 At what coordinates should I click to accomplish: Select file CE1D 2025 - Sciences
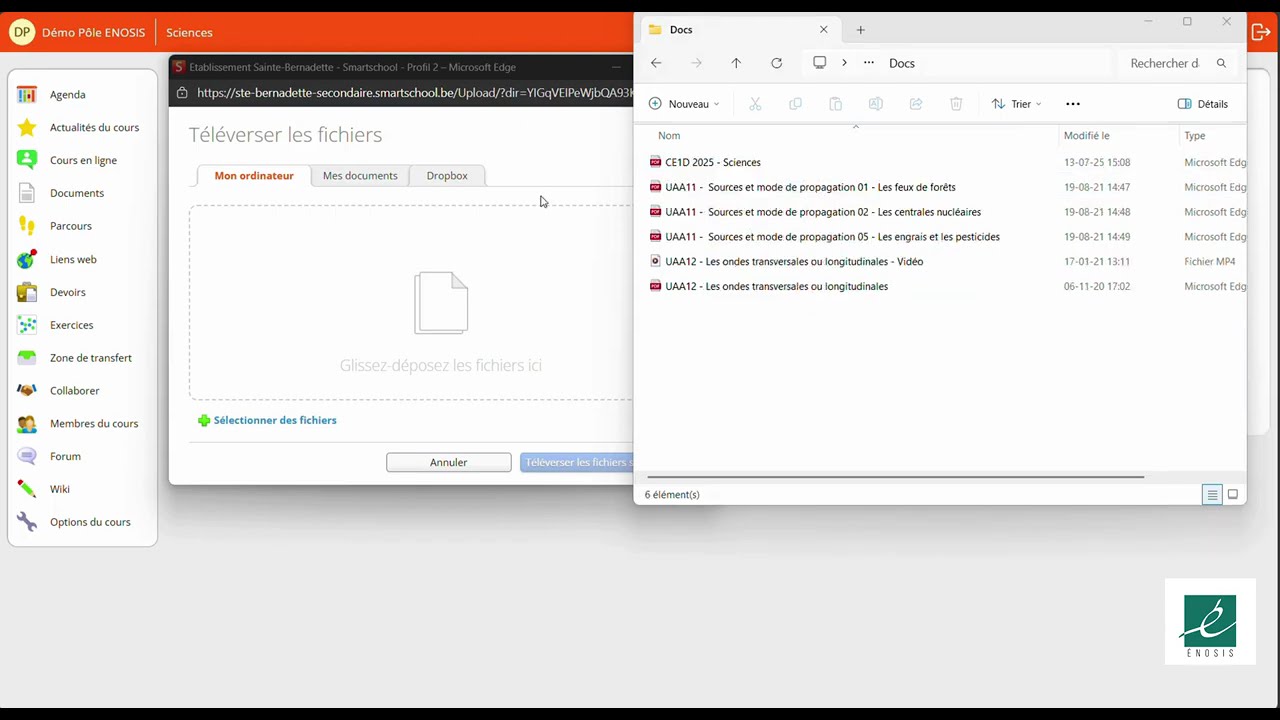(x=712, y=162)
